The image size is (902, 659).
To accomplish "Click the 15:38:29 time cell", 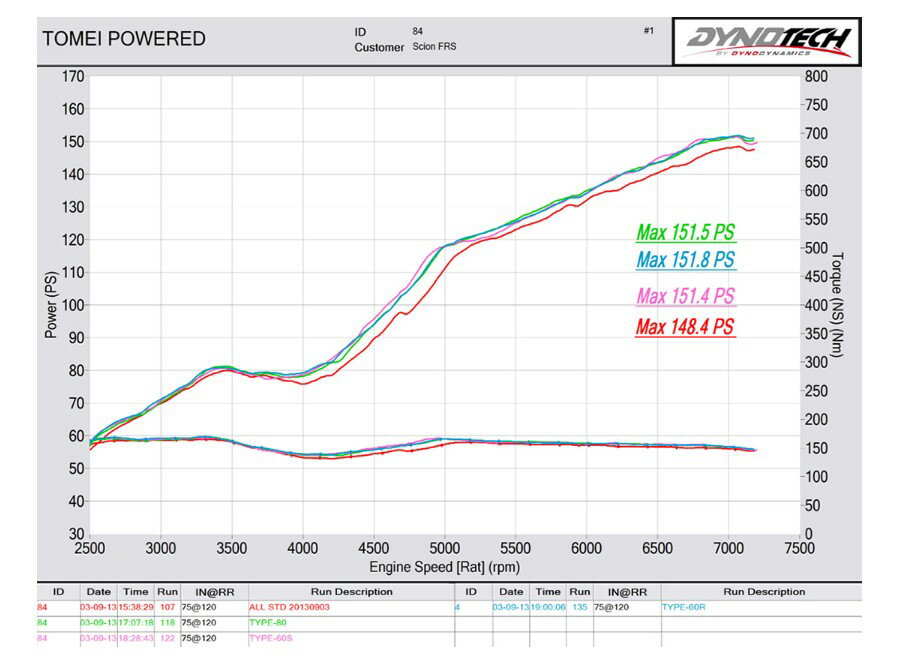I will [x=136, y=607].
